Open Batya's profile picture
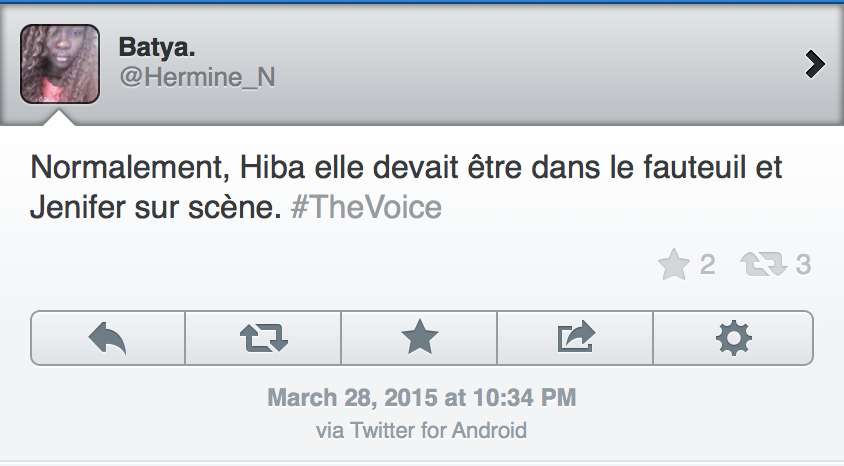The height and width of the screenshot is (466, 844). (60, 64)
